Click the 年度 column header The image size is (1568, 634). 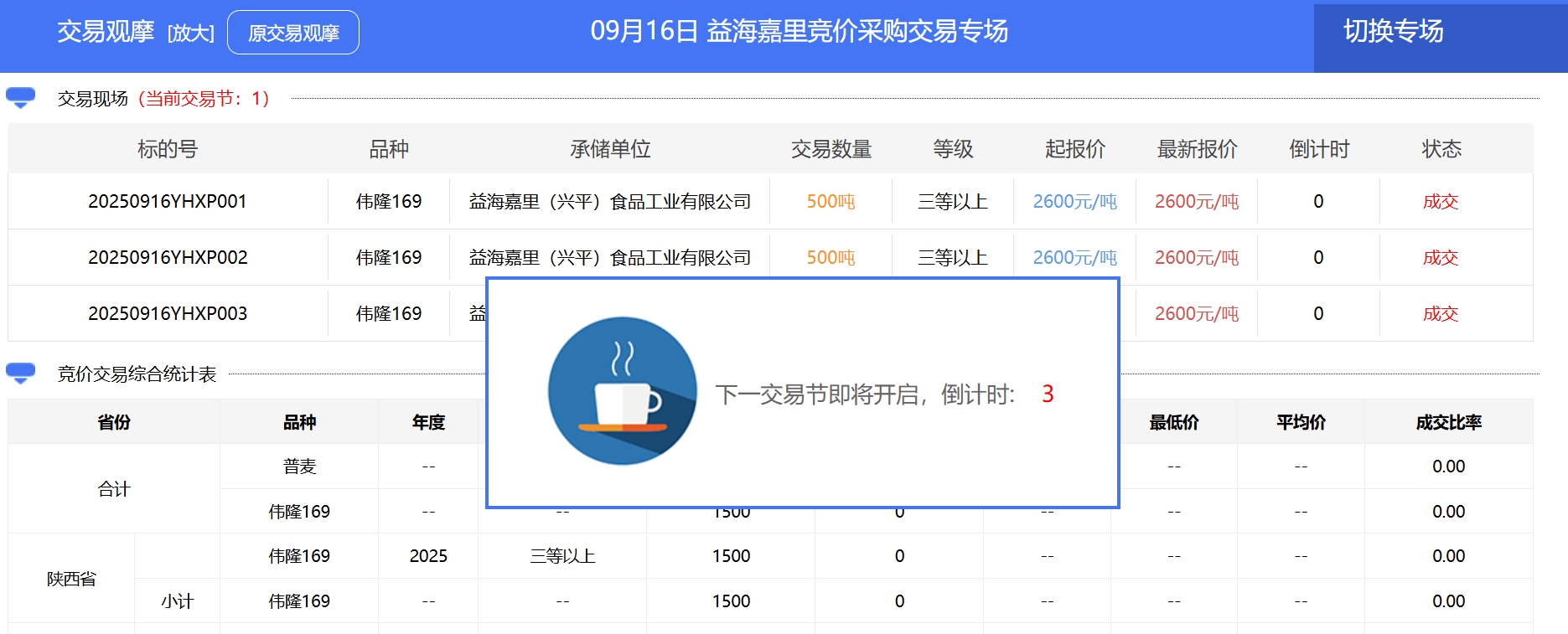click(428, 422)
